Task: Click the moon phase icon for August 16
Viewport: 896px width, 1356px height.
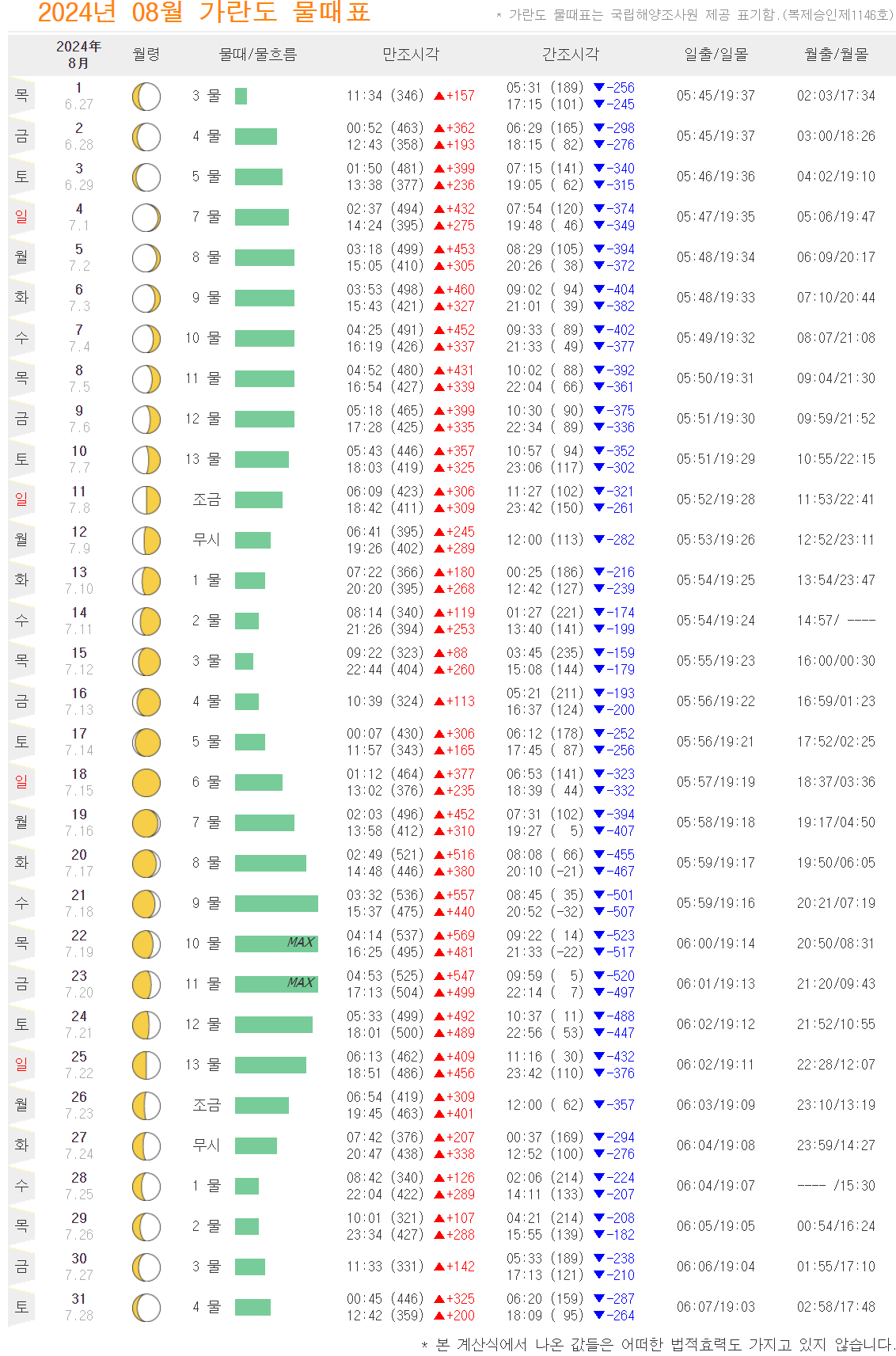Action: coord(146,702)
